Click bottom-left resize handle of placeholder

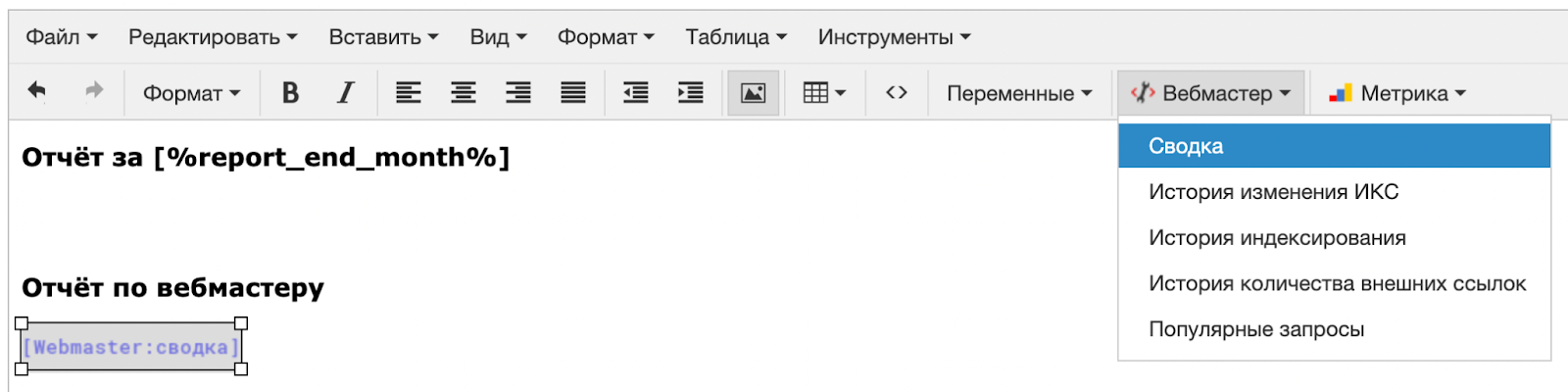[22, 369]
